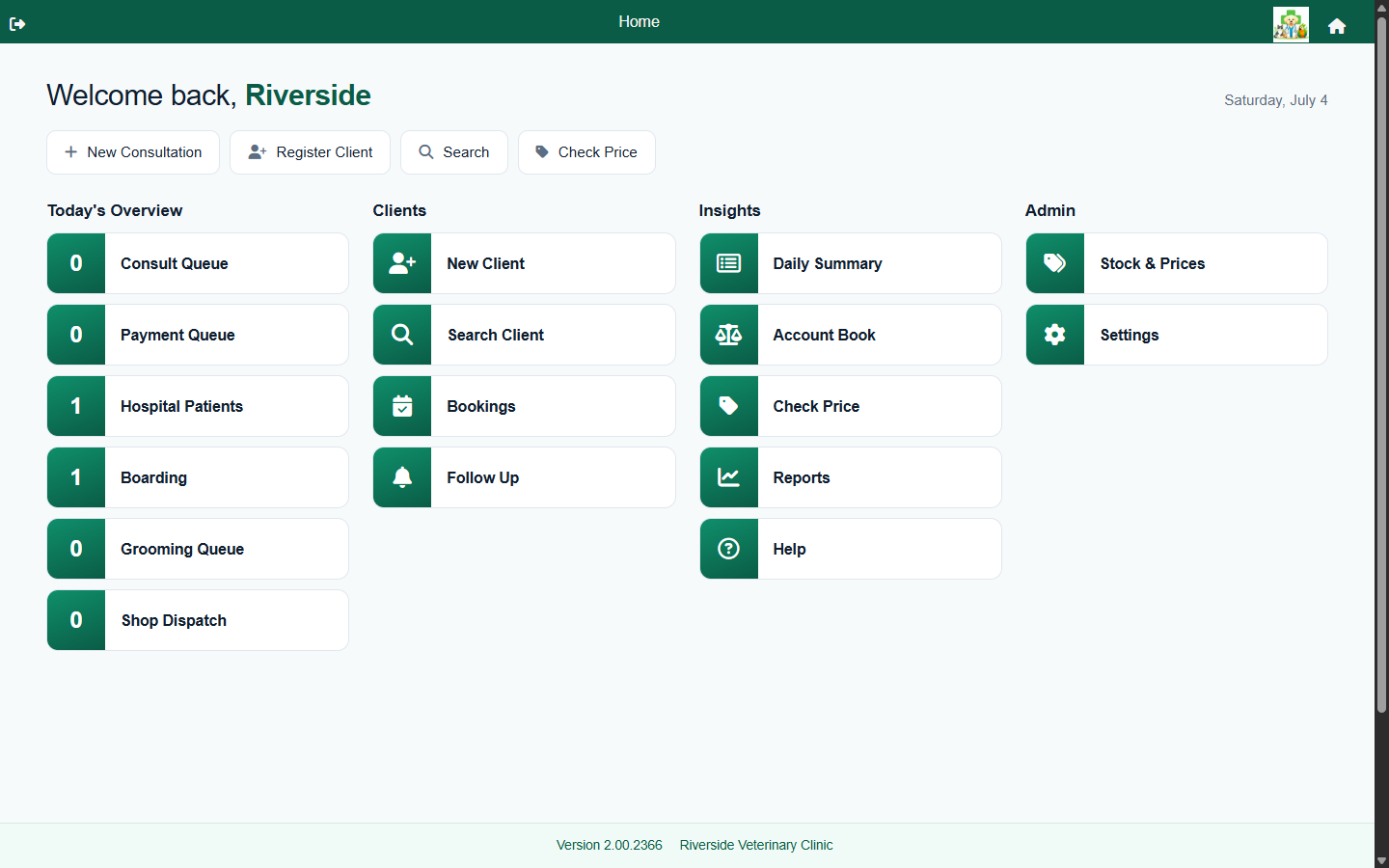Open Follow Up
1389x868 pixels.
coord(524,477)
